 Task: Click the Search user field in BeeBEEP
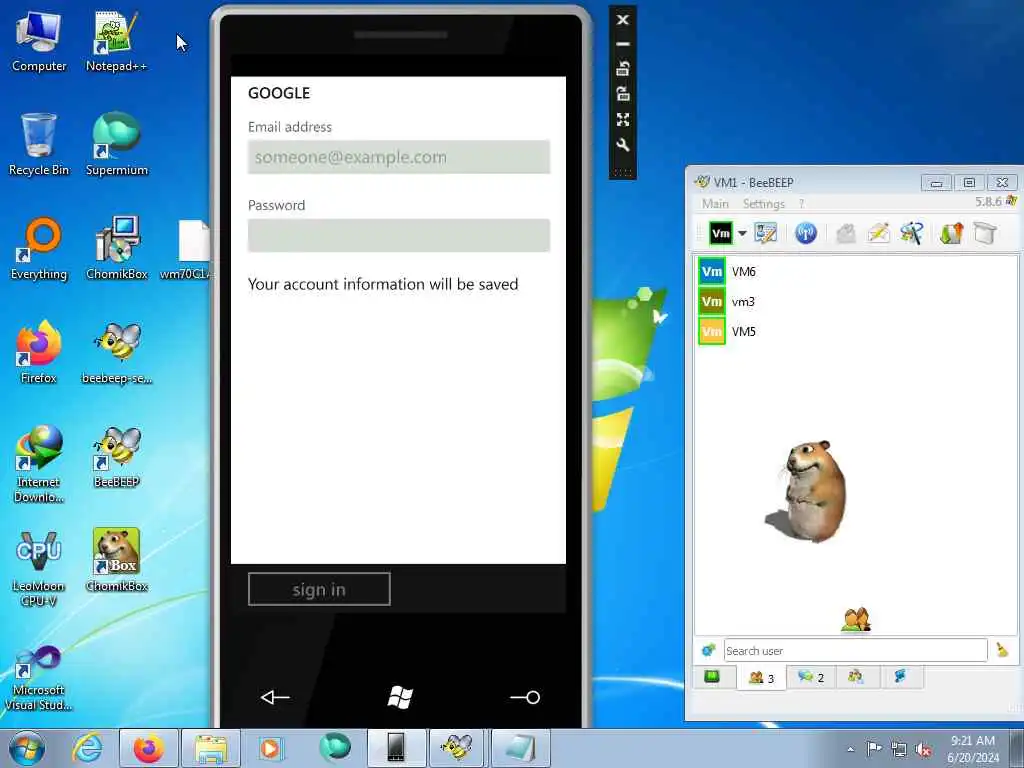856,650
